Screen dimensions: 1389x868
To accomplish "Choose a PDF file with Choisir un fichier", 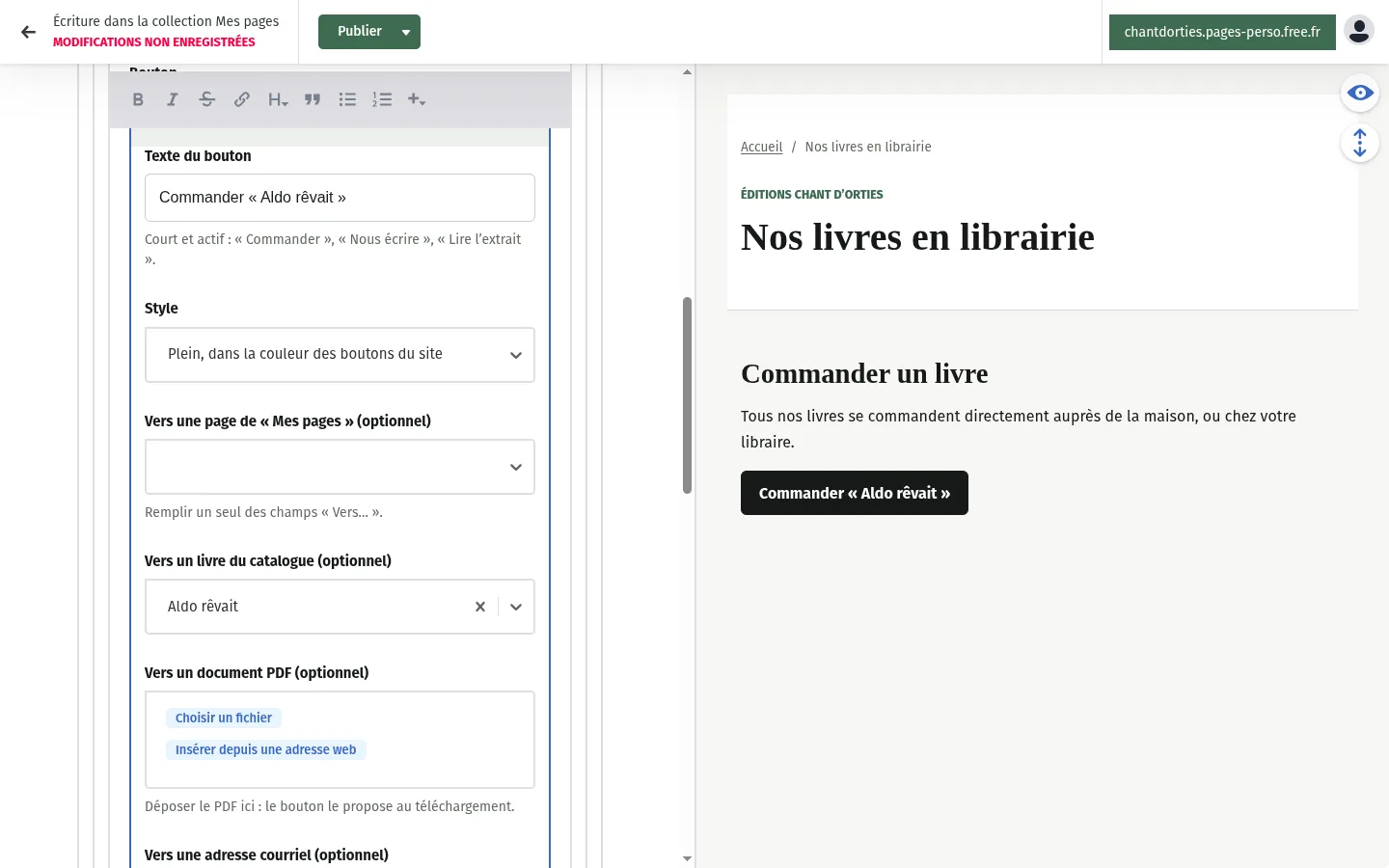I will click(224, 718).
